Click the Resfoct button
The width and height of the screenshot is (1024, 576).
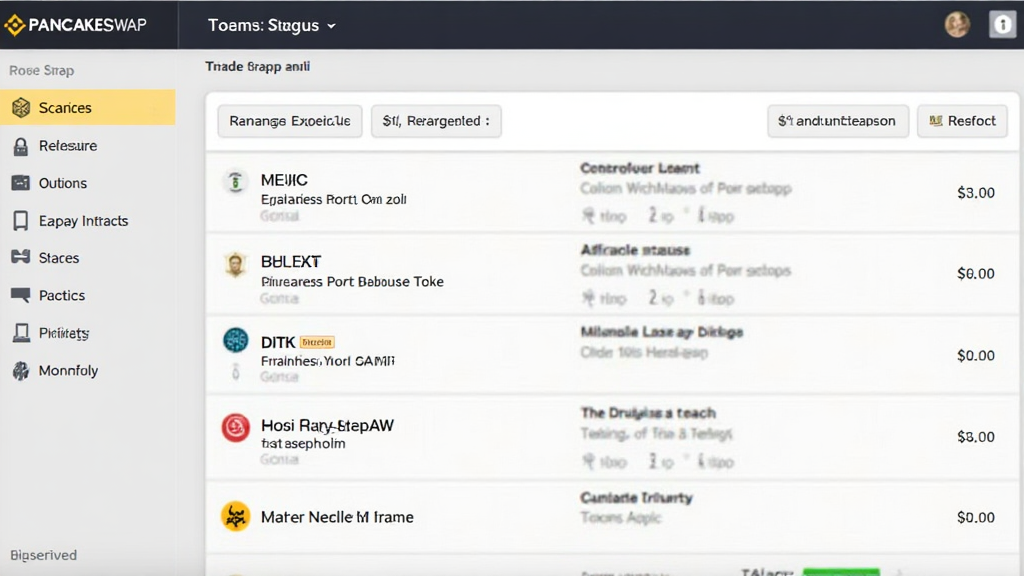point(962,121)
